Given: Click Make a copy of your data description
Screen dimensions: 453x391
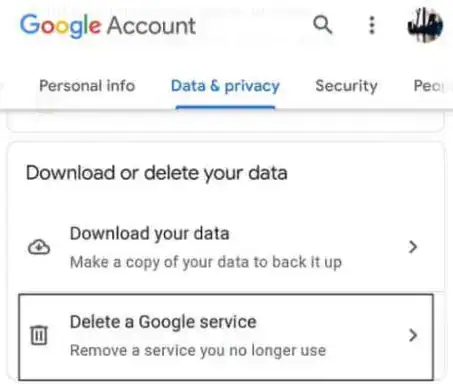Looking at the screenshot, I should (x=206, y=262).
